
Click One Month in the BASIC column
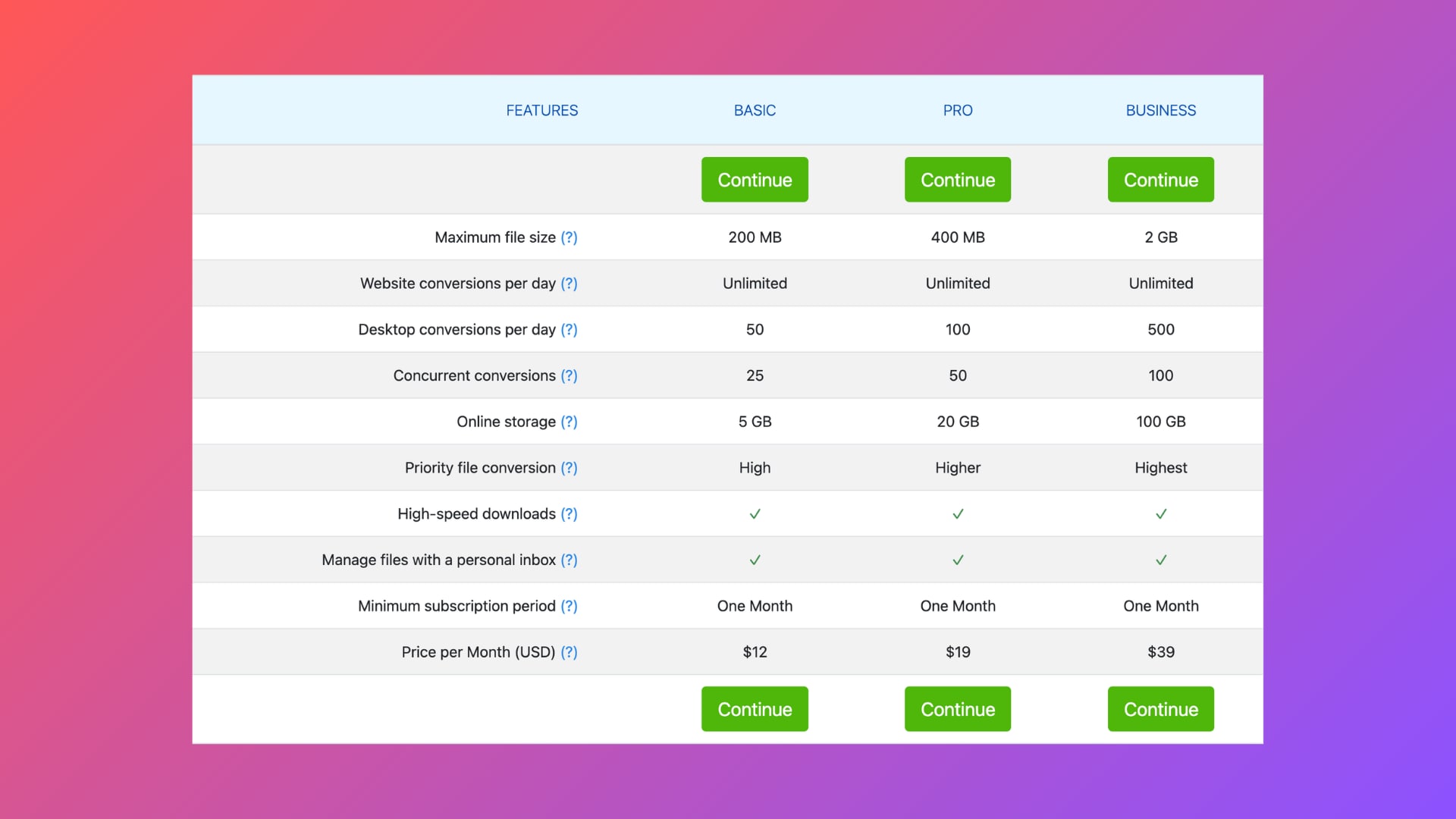point(755,607)
